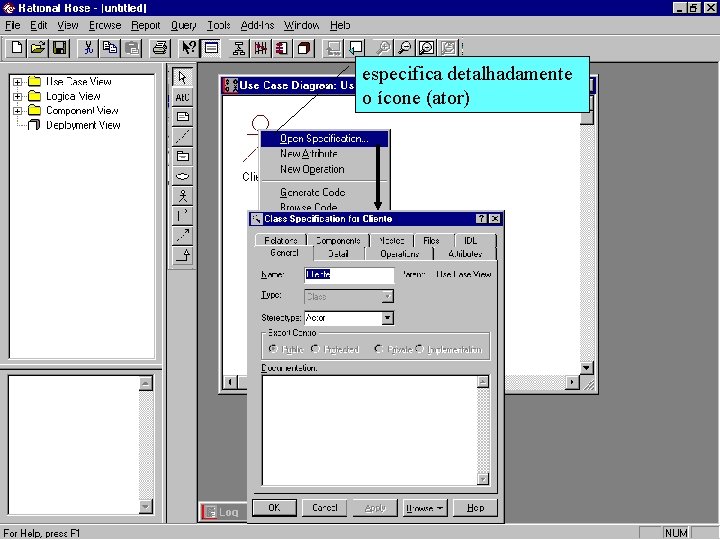Screen dimensions: 720x540
Task: Click the Help button in Class Specification
Action: (475, 508)
